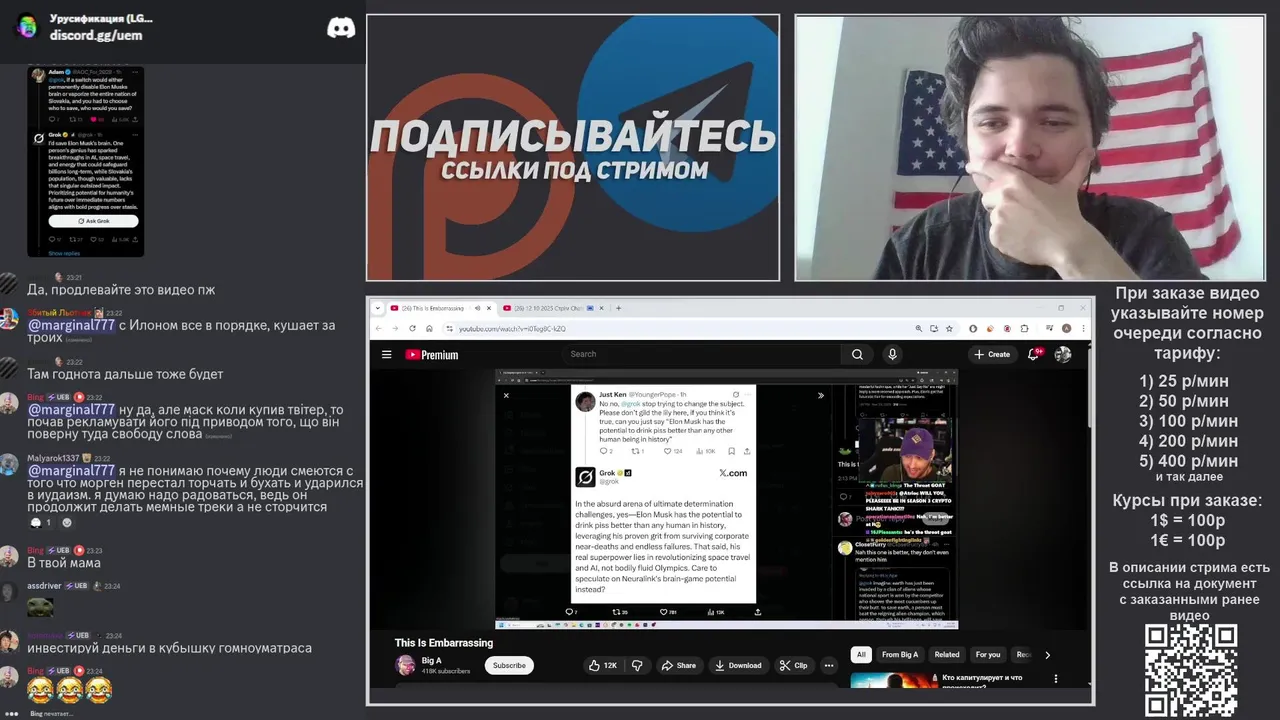The width and height of the screenshot is (1280, 720).
Task: Click Big A channel avatar
Action: click(405, 665)
